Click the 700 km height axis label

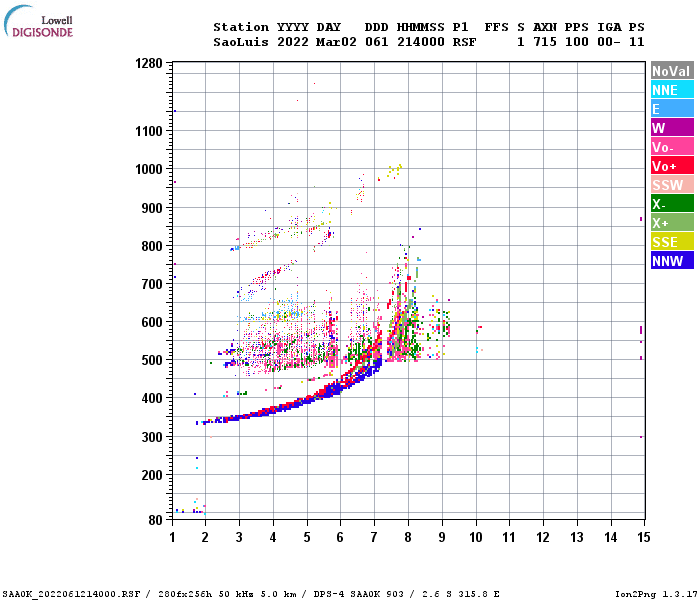[152, 284]
